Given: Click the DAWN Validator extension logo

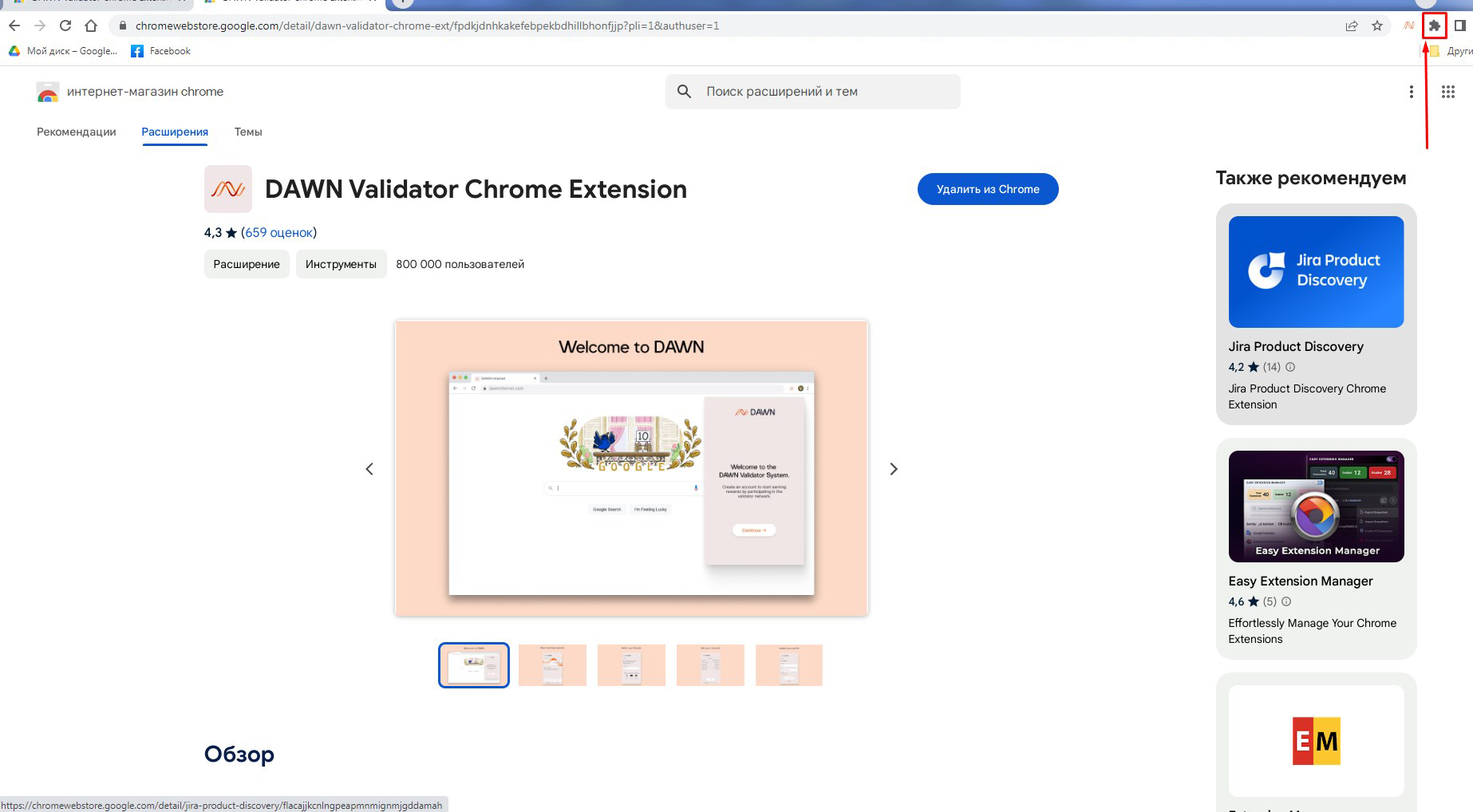Looking at the screenshot, I should pos(228,189).
